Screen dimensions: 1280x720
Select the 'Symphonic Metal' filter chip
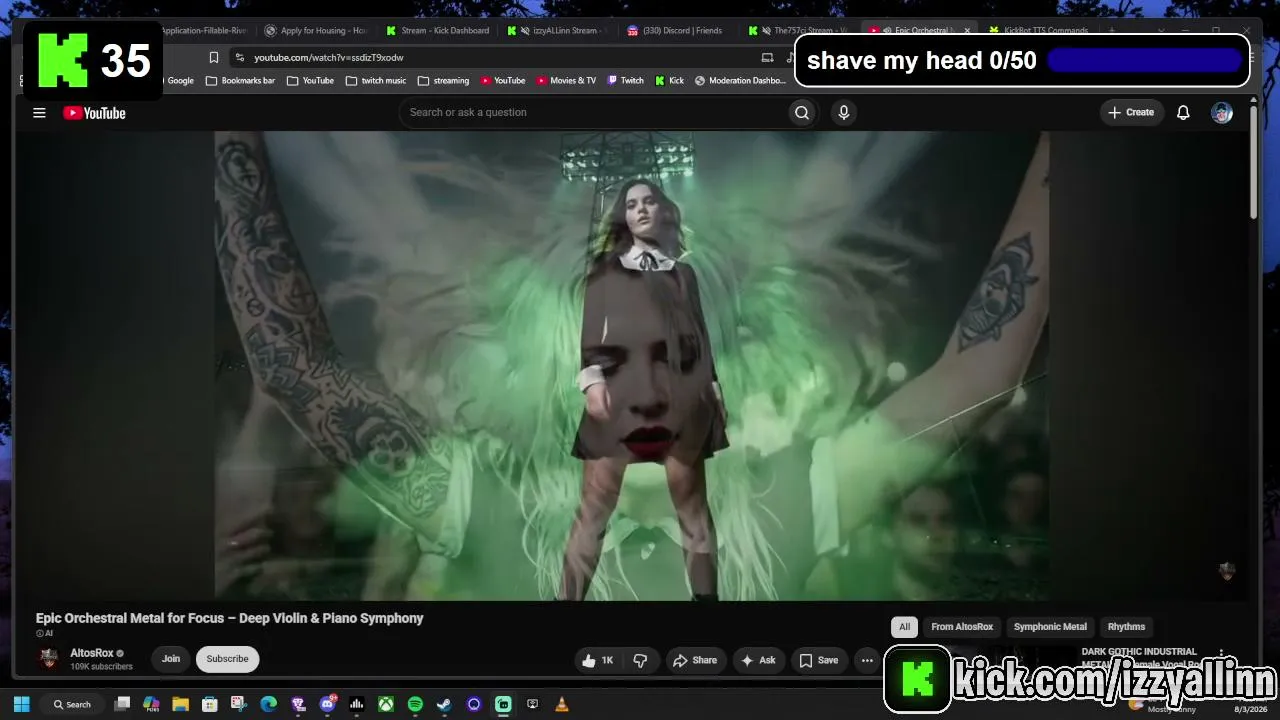(x=1050, y=627)
